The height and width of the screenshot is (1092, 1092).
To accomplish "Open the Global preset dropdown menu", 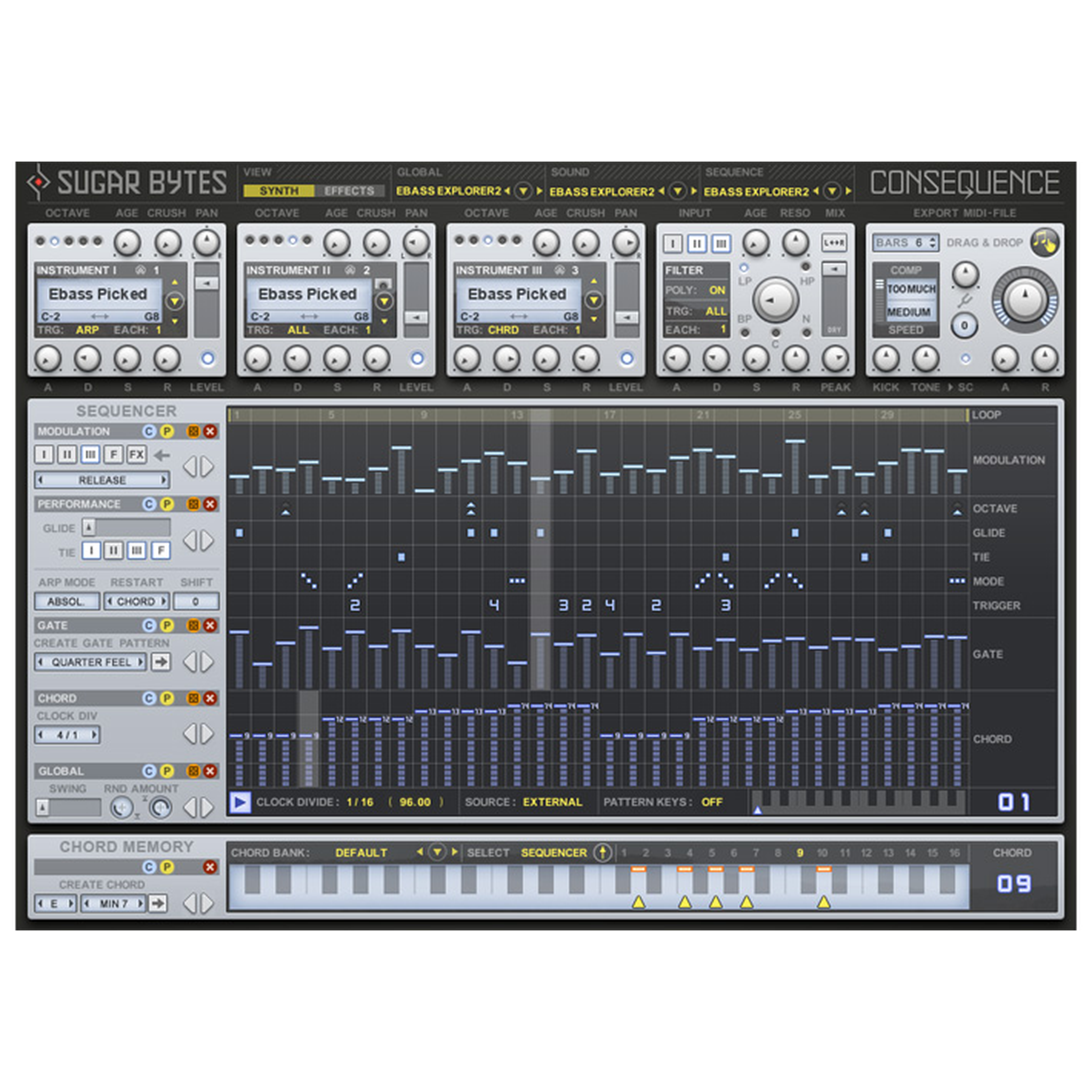I will (x=524, y=191).
